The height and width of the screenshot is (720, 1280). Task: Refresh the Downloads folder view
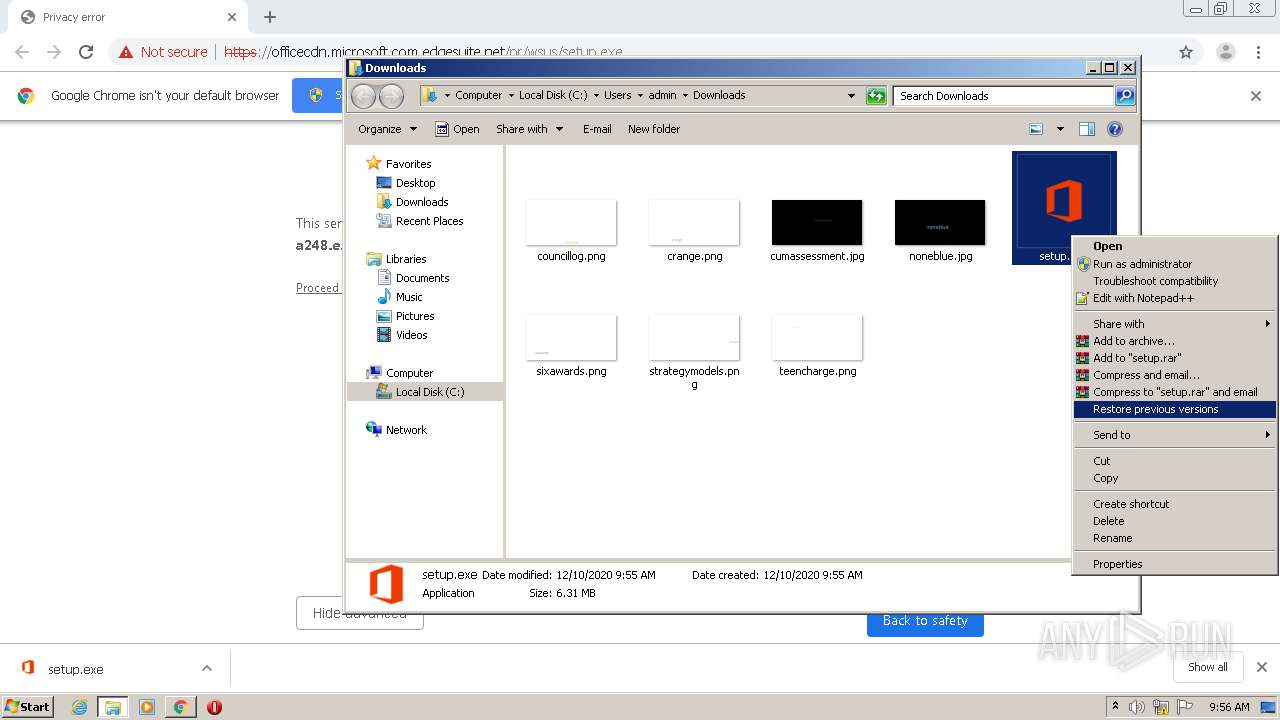pos(876,96)
